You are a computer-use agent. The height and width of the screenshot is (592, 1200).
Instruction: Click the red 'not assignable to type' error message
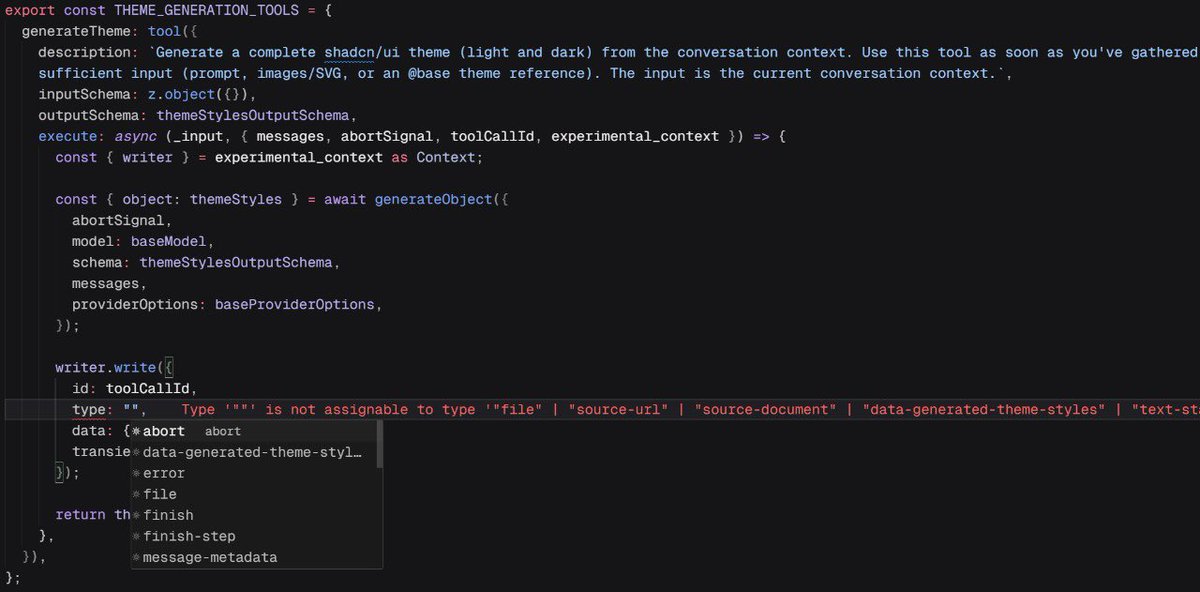(690, 409)
